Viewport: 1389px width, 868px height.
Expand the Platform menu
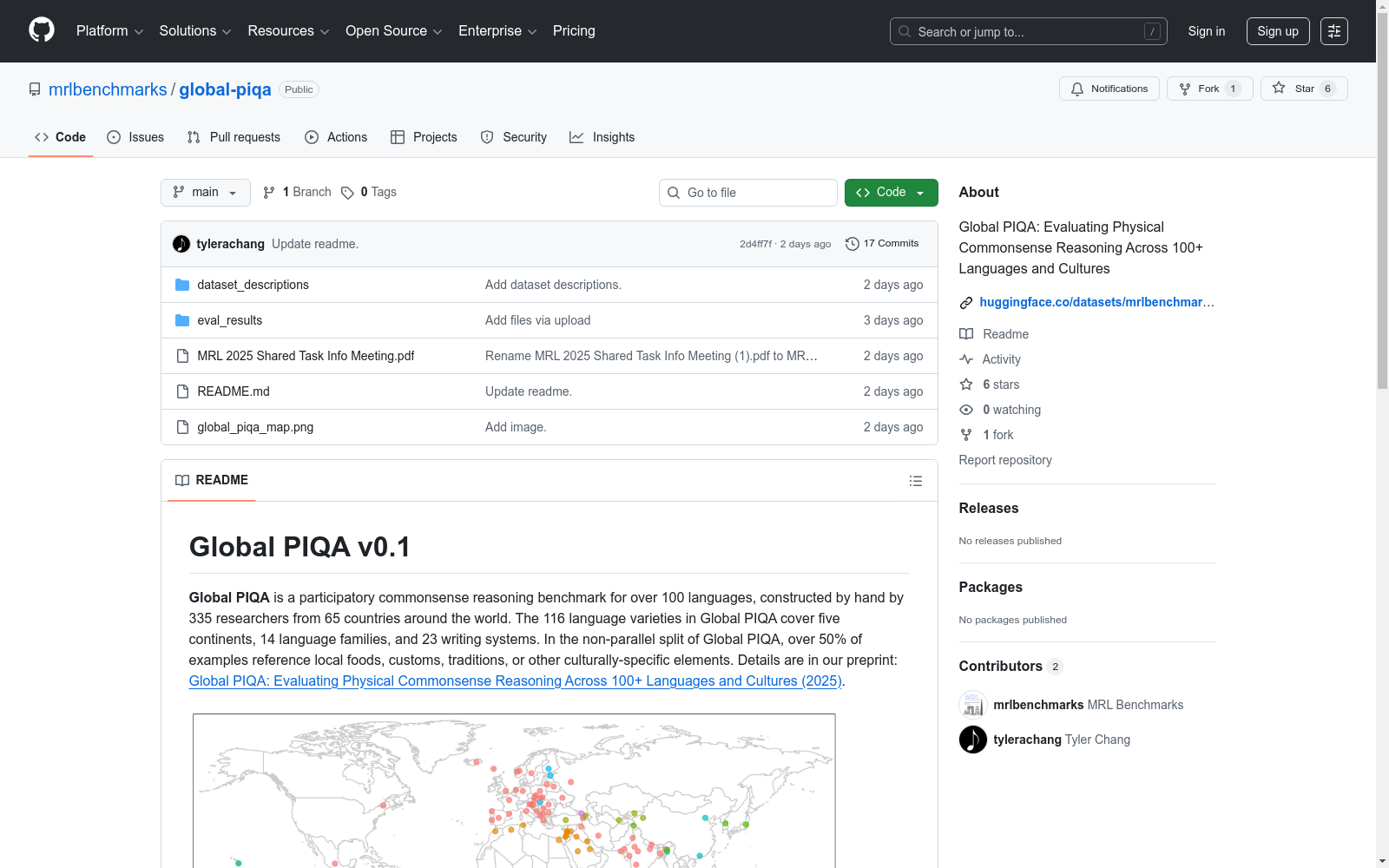click(109, 30)
